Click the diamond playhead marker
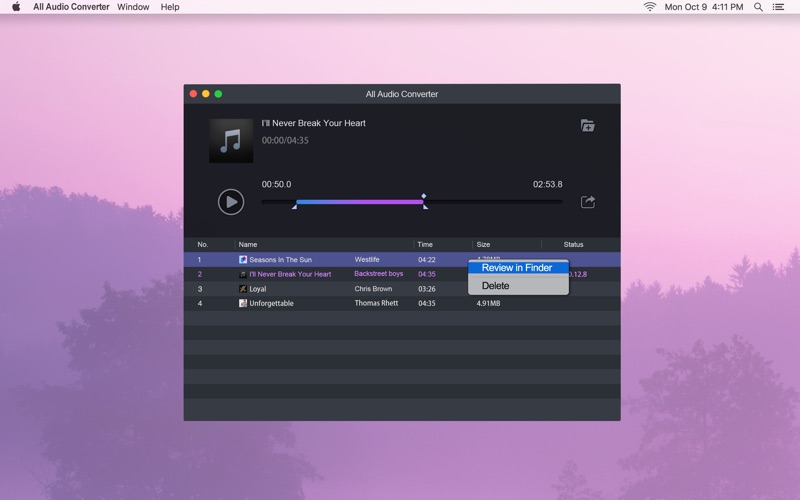This screenshot has width=800, height=500. point(423,196)
